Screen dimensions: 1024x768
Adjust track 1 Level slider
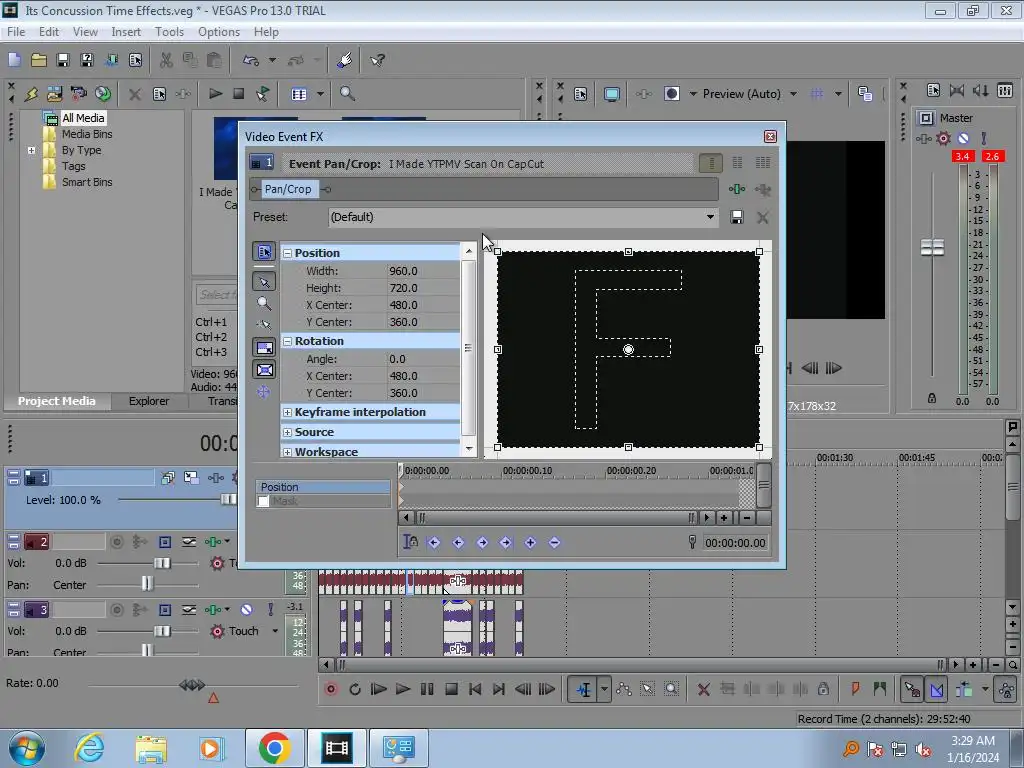pyautogui.click(x=228, y=500)
